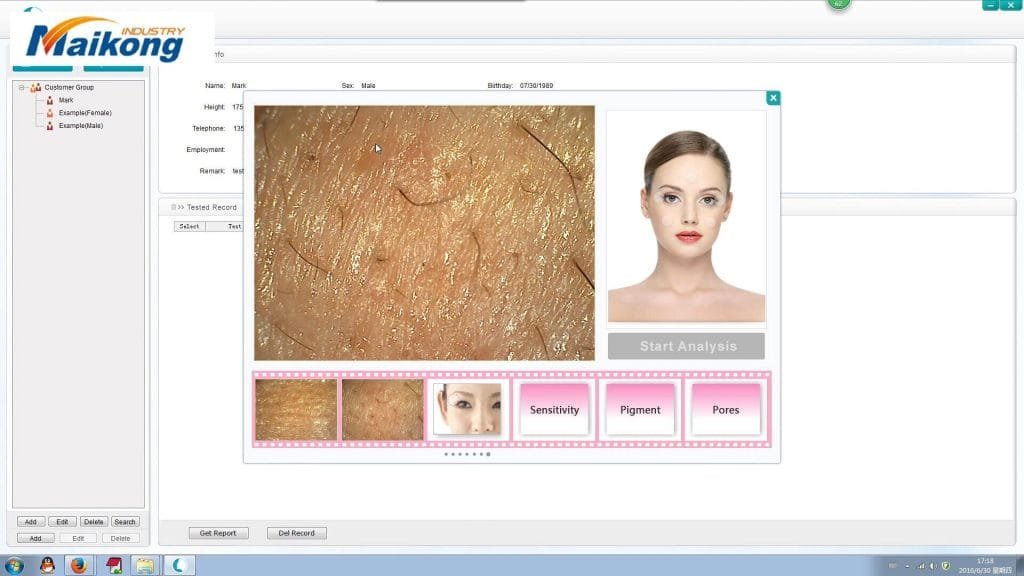
Task: Open the first skin texture thumbnail
Action: [296, 409]
